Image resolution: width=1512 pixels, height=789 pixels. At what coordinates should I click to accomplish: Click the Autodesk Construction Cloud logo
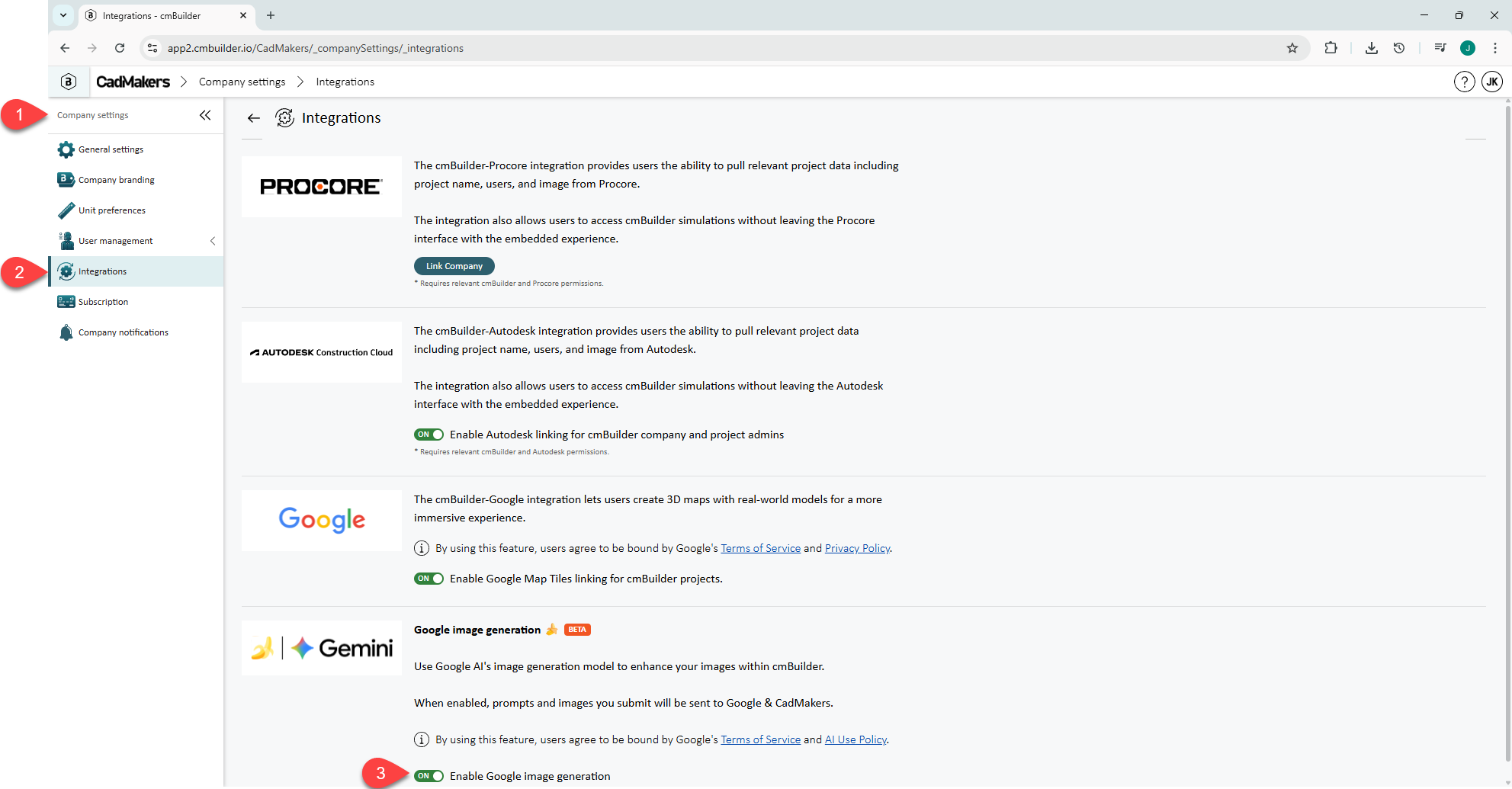click(x=322, y=352)
